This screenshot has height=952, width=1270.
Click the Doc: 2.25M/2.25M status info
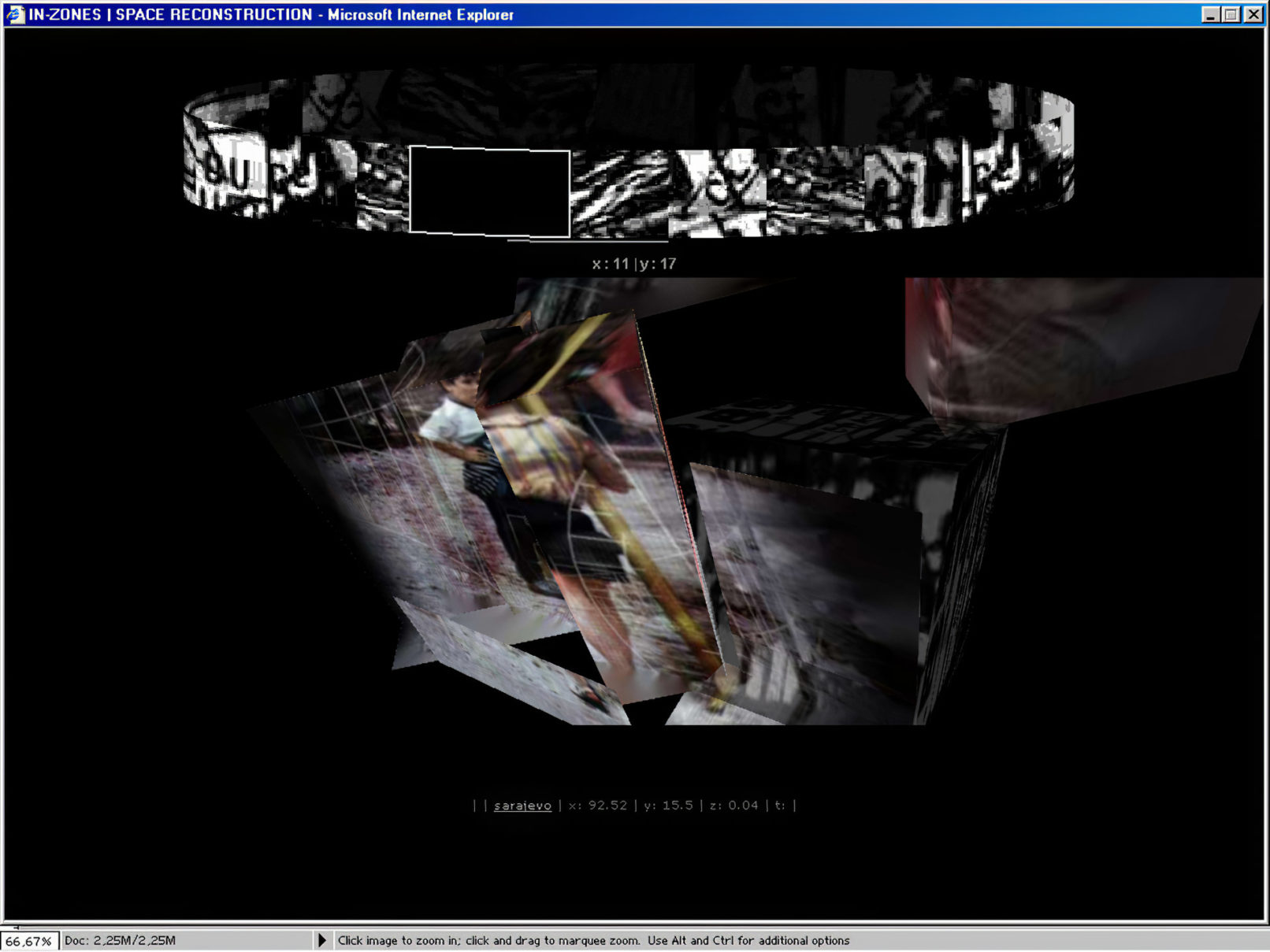[x=120, y=941]
